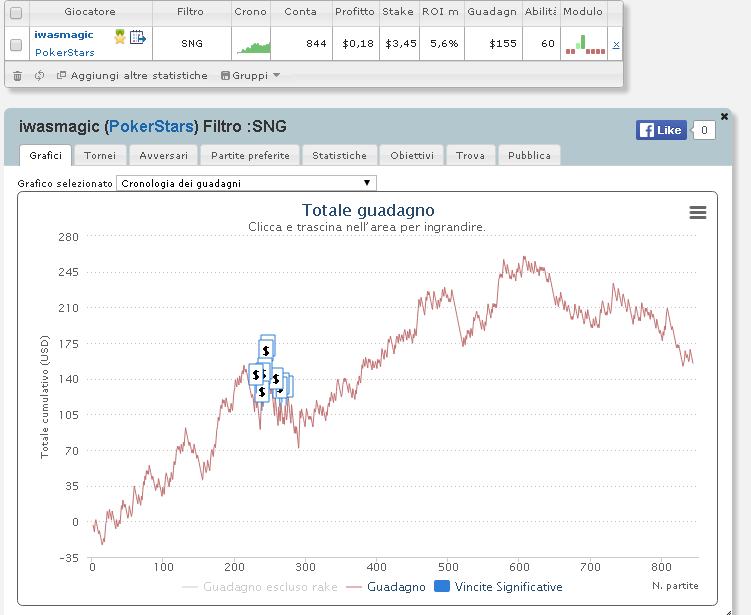
Task: Open the chart hamburger menu
Action: 698,212
